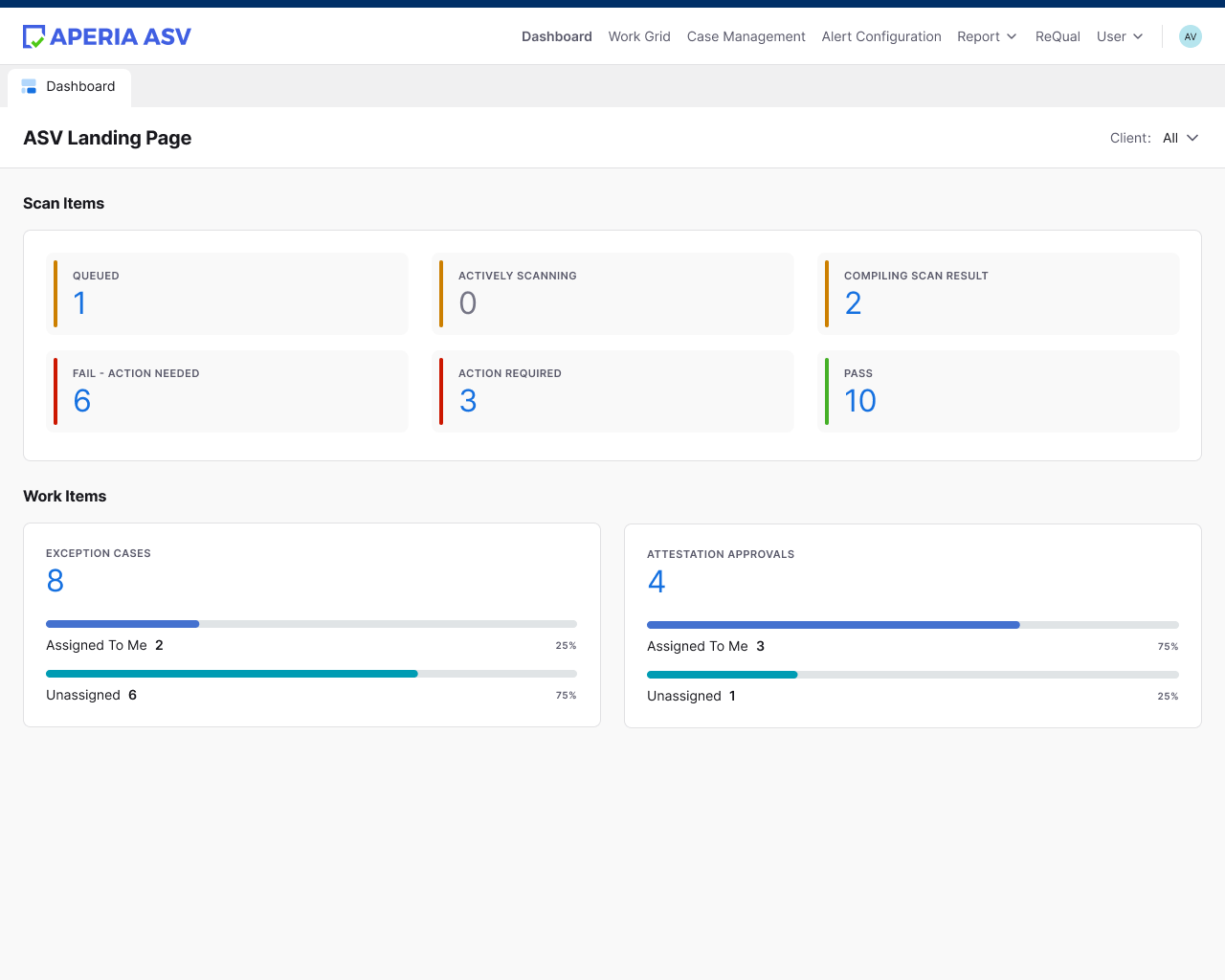The height and width of the screenshot is (980, 1225).
Task: Open the AV user avatar
Action: (1191, 36)
